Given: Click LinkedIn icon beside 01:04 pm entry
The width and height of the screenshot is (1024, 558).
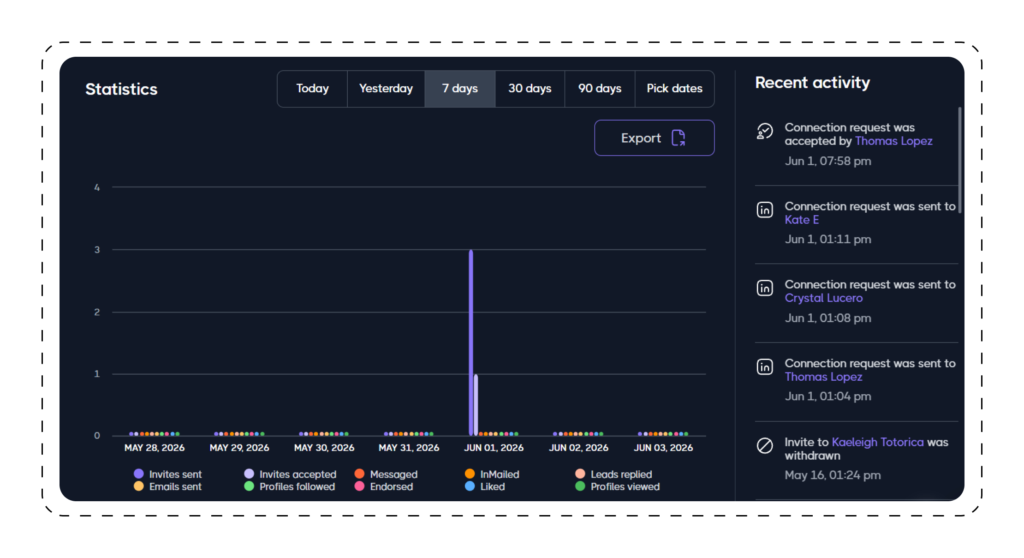Looking at the screenshot, I should tap(765, 367).
